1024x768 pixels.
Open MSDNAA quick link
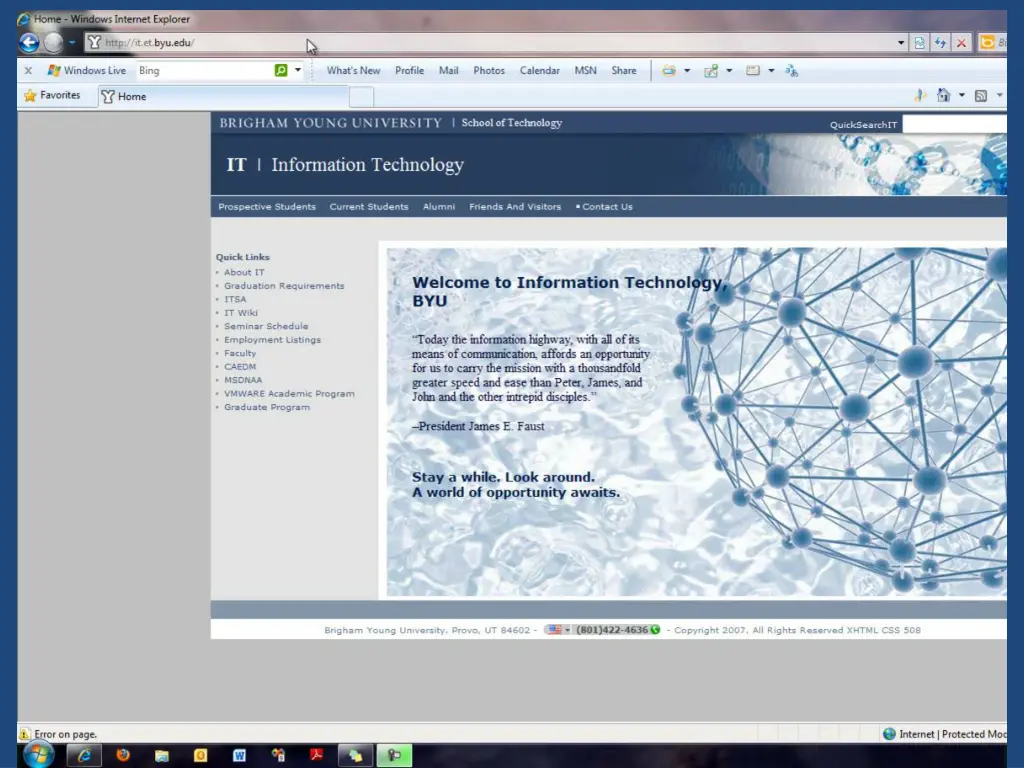243,380
